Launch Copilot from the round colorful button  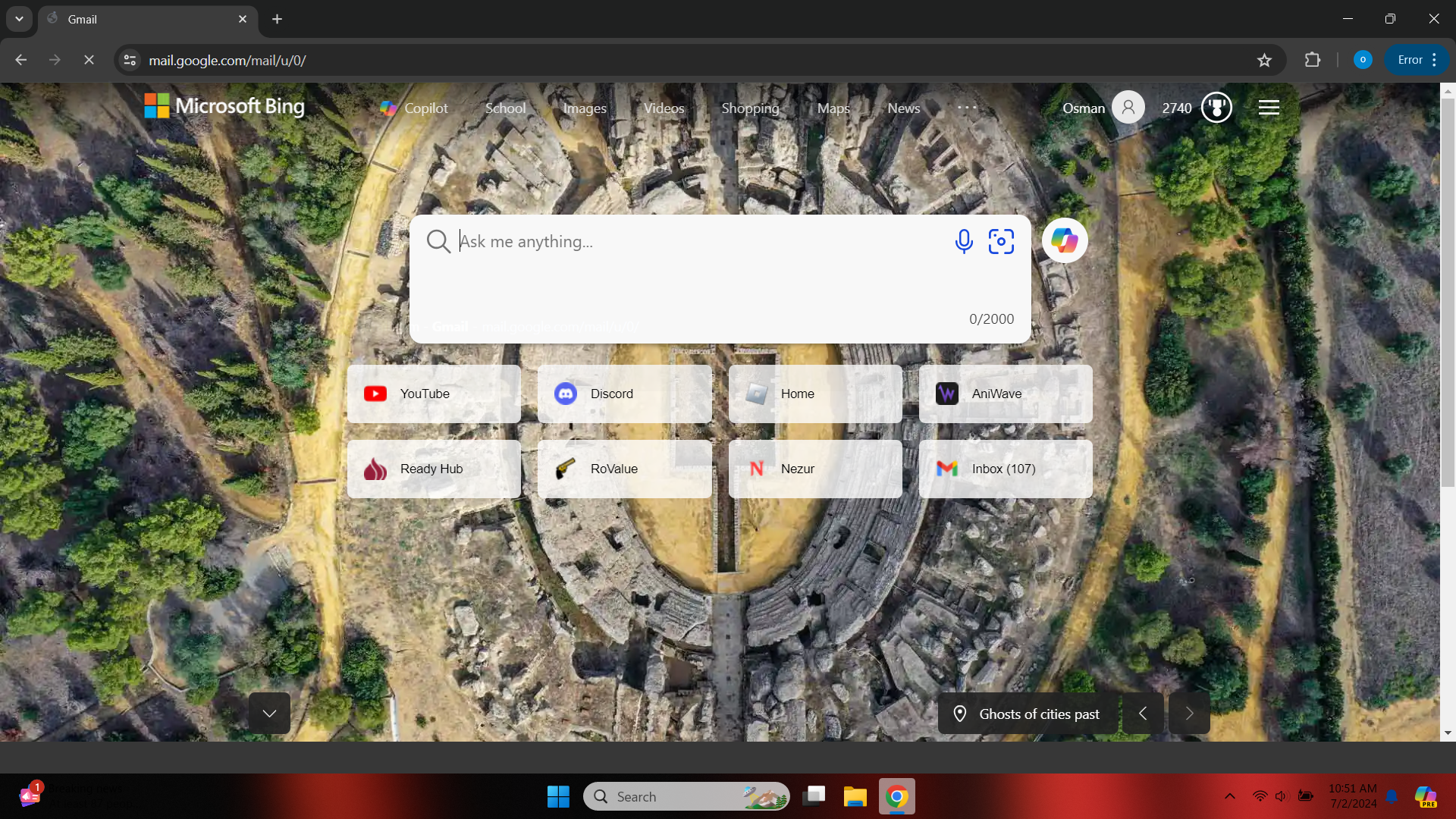[x=1065, y=241]
